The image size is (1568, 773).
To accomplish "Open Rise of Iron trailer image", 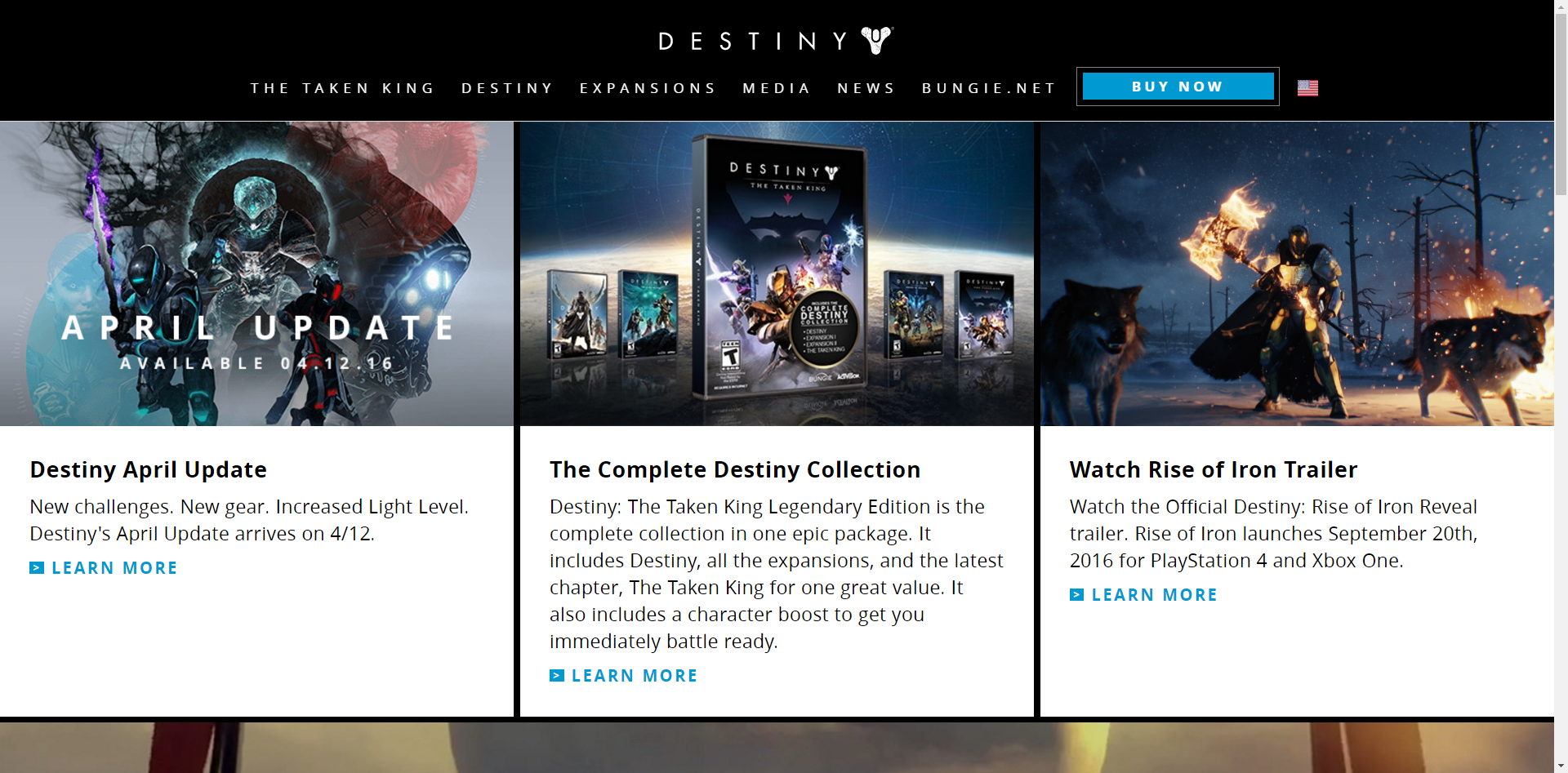I will pos(1297,273).
